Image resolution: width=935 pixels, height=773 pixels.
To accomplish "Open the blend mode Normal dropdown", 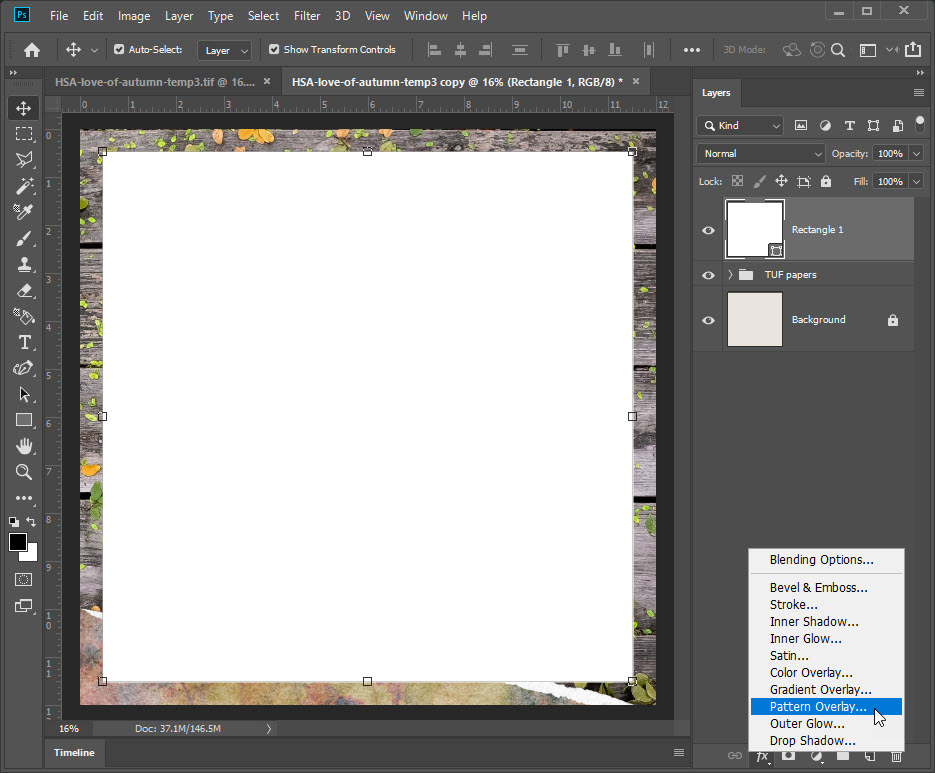I will point(760,154).
